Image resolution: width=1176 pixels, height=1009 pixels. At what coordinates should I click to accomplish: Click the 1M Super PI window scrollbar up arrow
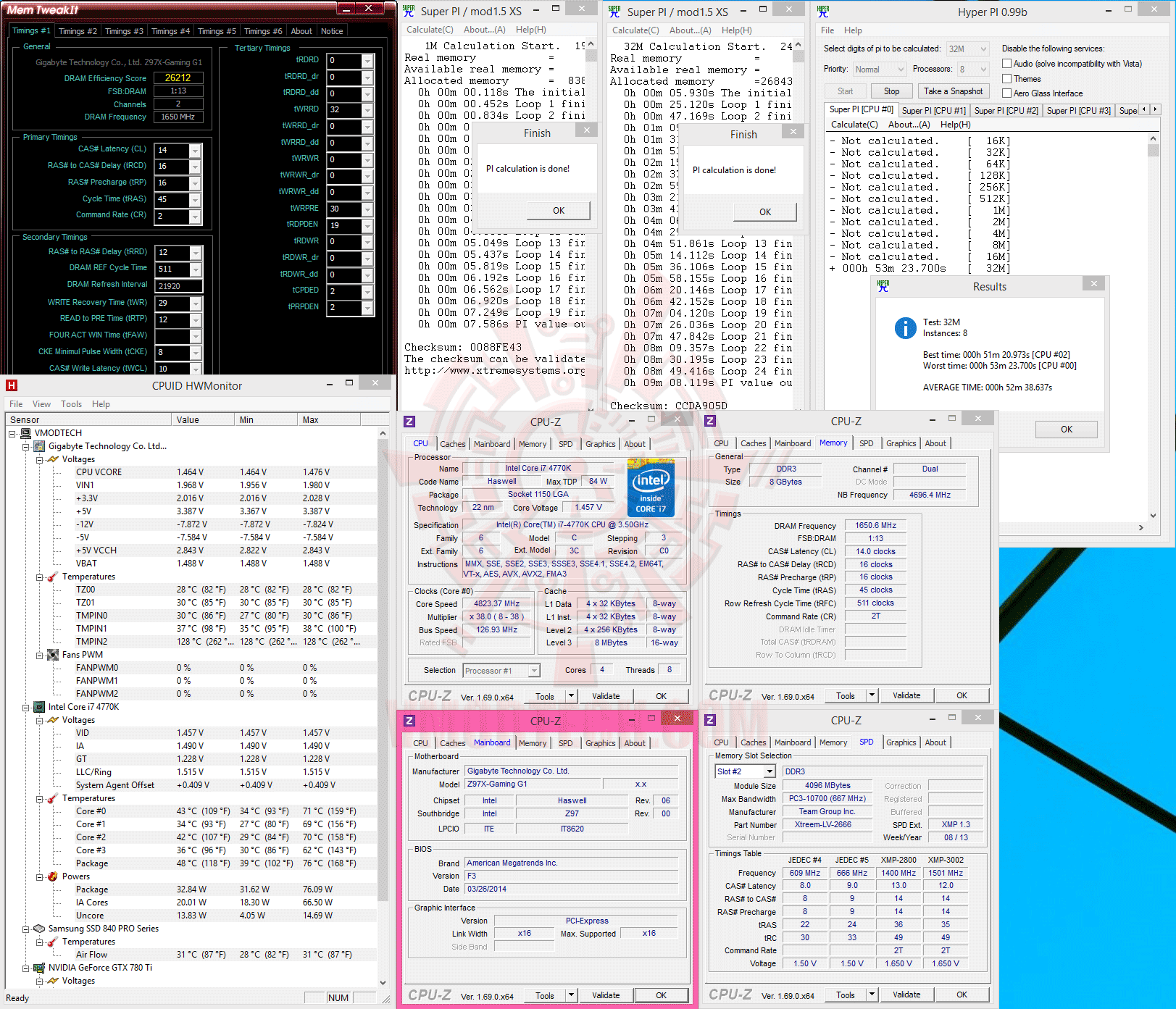[x=591, y=45]
